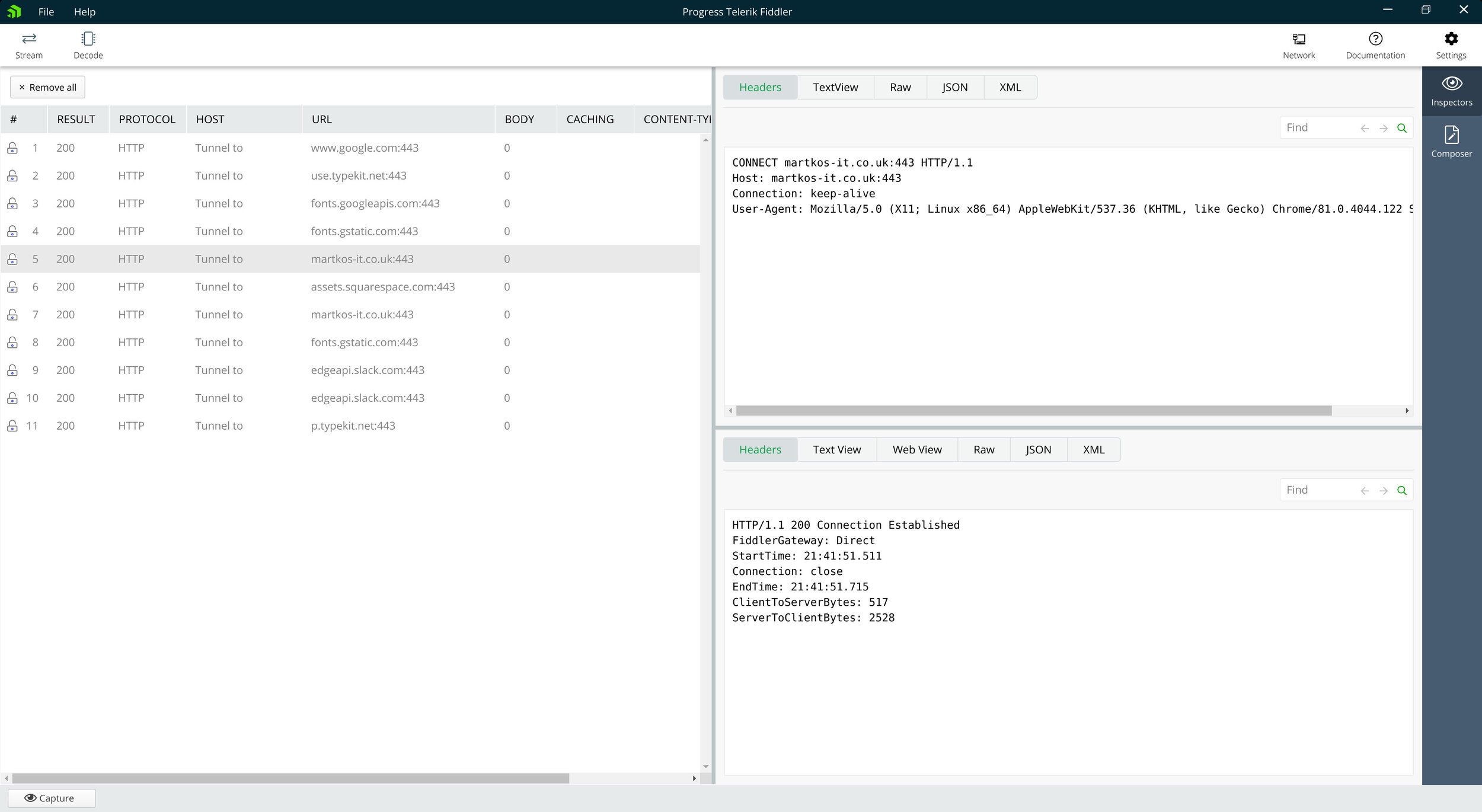Click request Find search magnifier icon
The image size is (1482, 812).
point(1401,128)
